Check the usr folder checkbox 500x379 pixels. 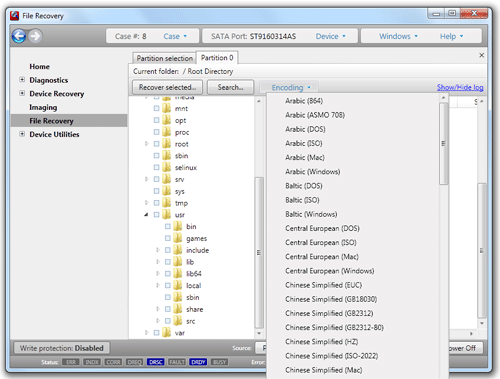click(156, 215)
